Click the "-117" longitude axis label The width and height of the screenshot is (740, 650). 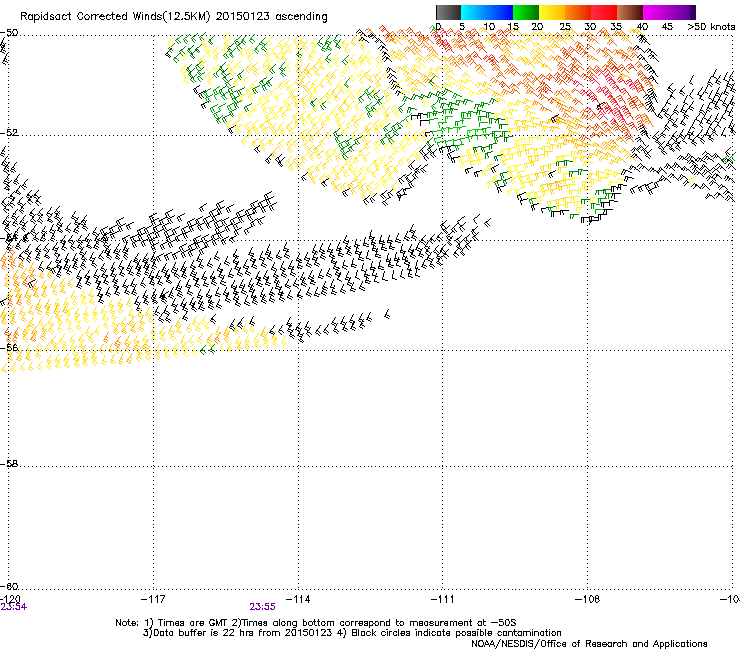153,599
